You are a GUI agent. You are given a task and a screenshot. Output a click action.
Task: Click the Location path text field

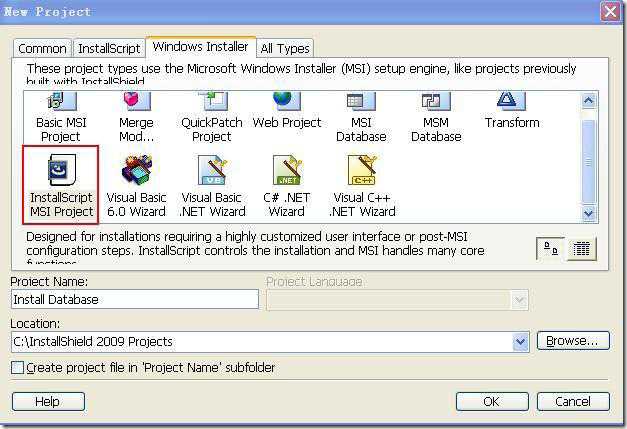tap(262, 342)
